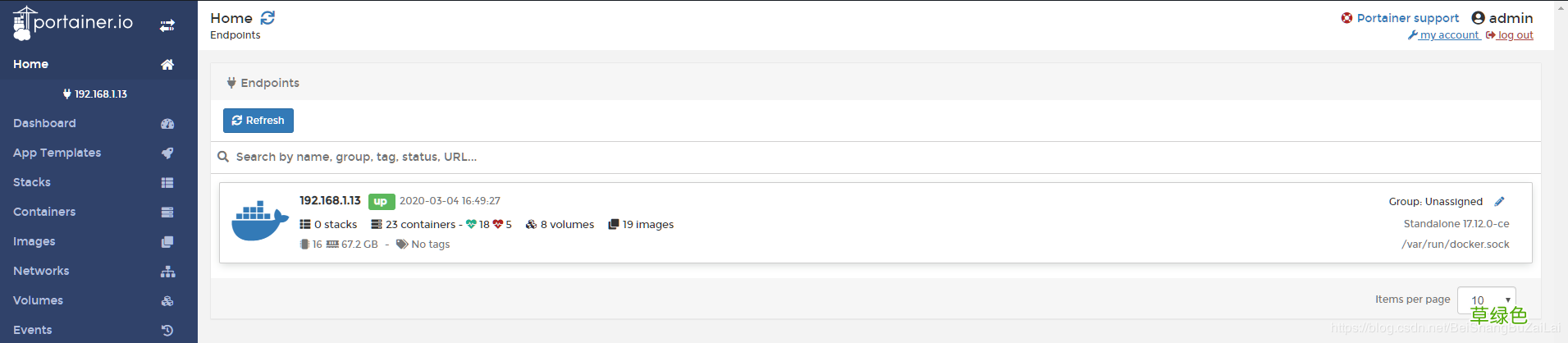Screen dimensions: 1568x343
Task: Open Containers in the sidebar
Action: (x=44, y=212)
